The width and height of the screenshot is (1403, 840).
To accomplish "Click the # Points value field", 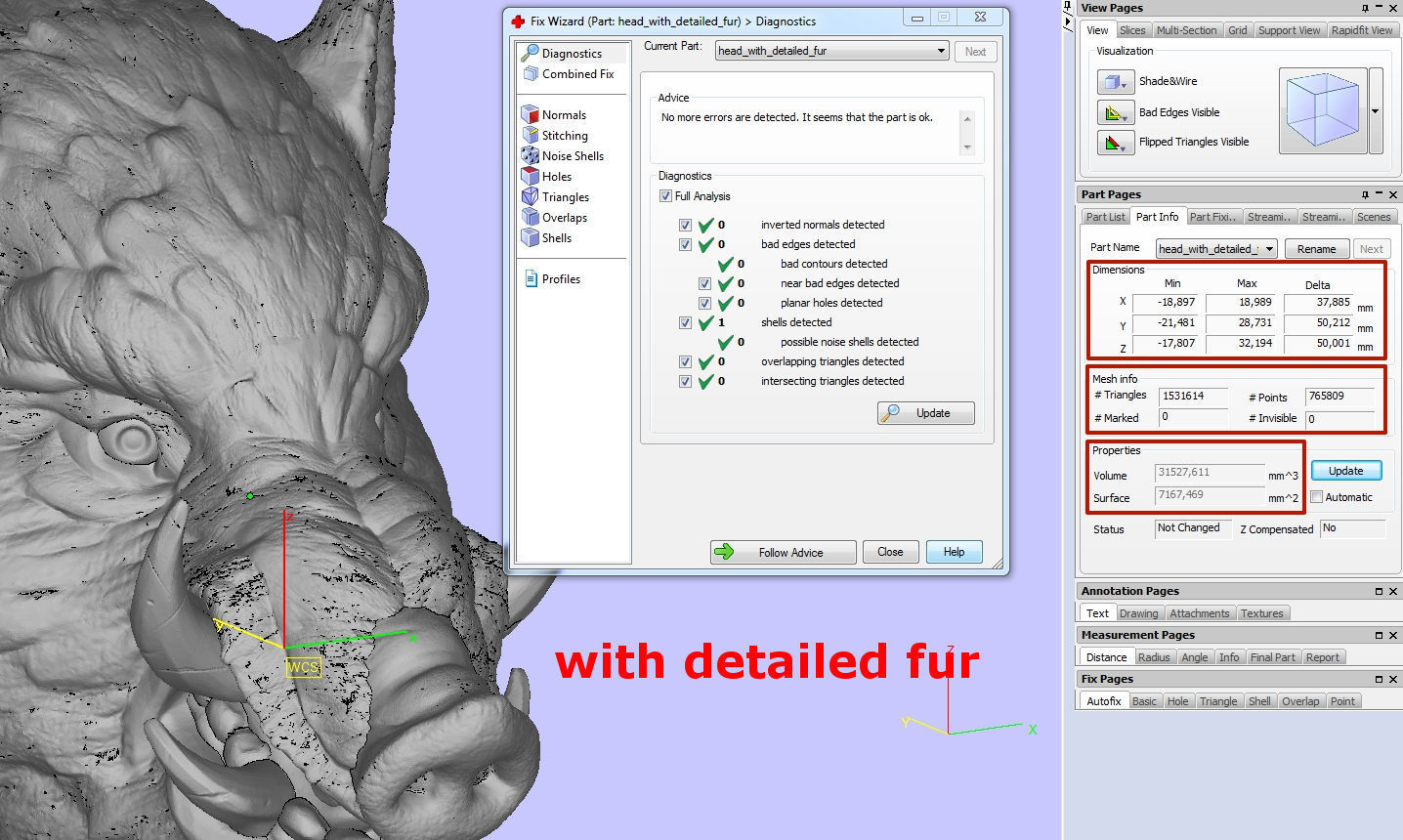I will tap(1340, 397).
